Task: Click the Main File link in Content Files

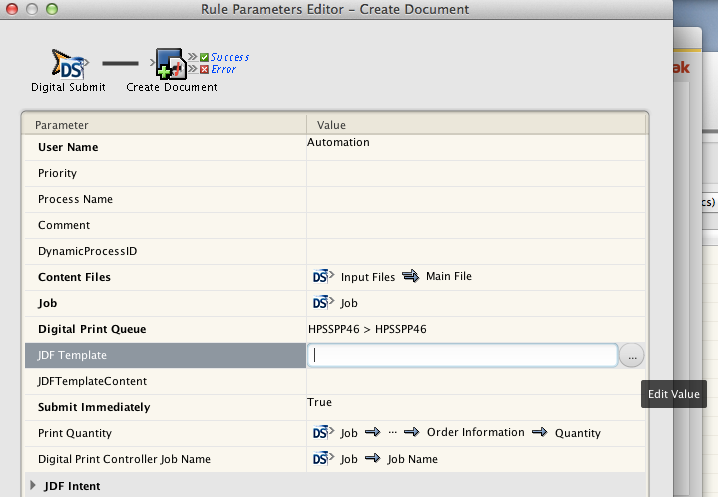Action: click(x=448, y=277)
